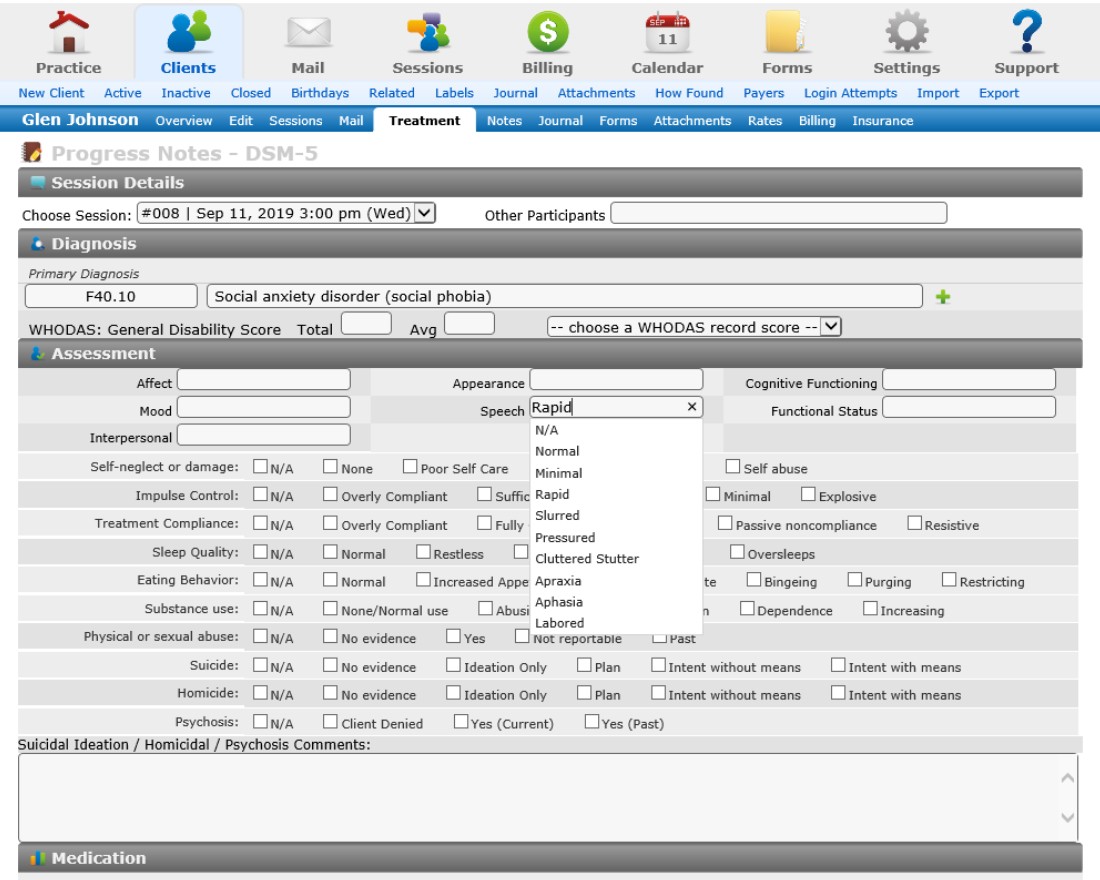
Task: Click the Functional Status input field
Action: (x=969, y=407)
